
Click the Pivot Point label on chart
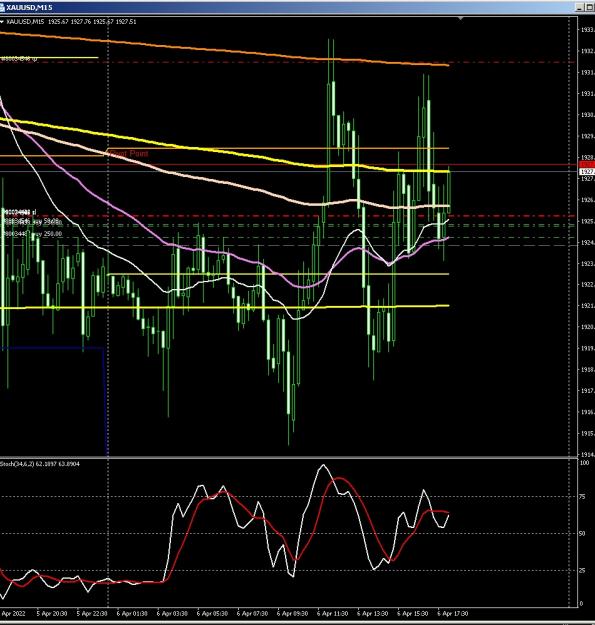(x=129, y=153)
